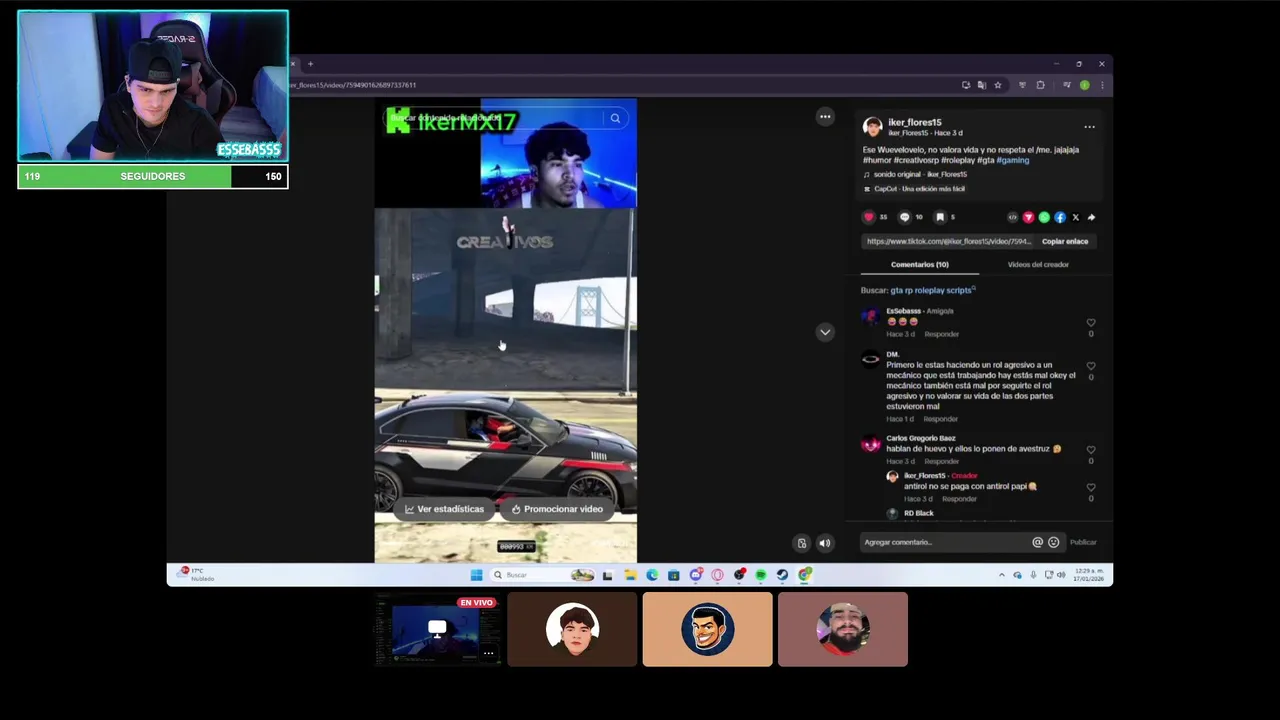Select the EN VIVO screen share thumbnail
This screenshot has height=720, width=1280.
pyautogui.click(x=437, y=629)
